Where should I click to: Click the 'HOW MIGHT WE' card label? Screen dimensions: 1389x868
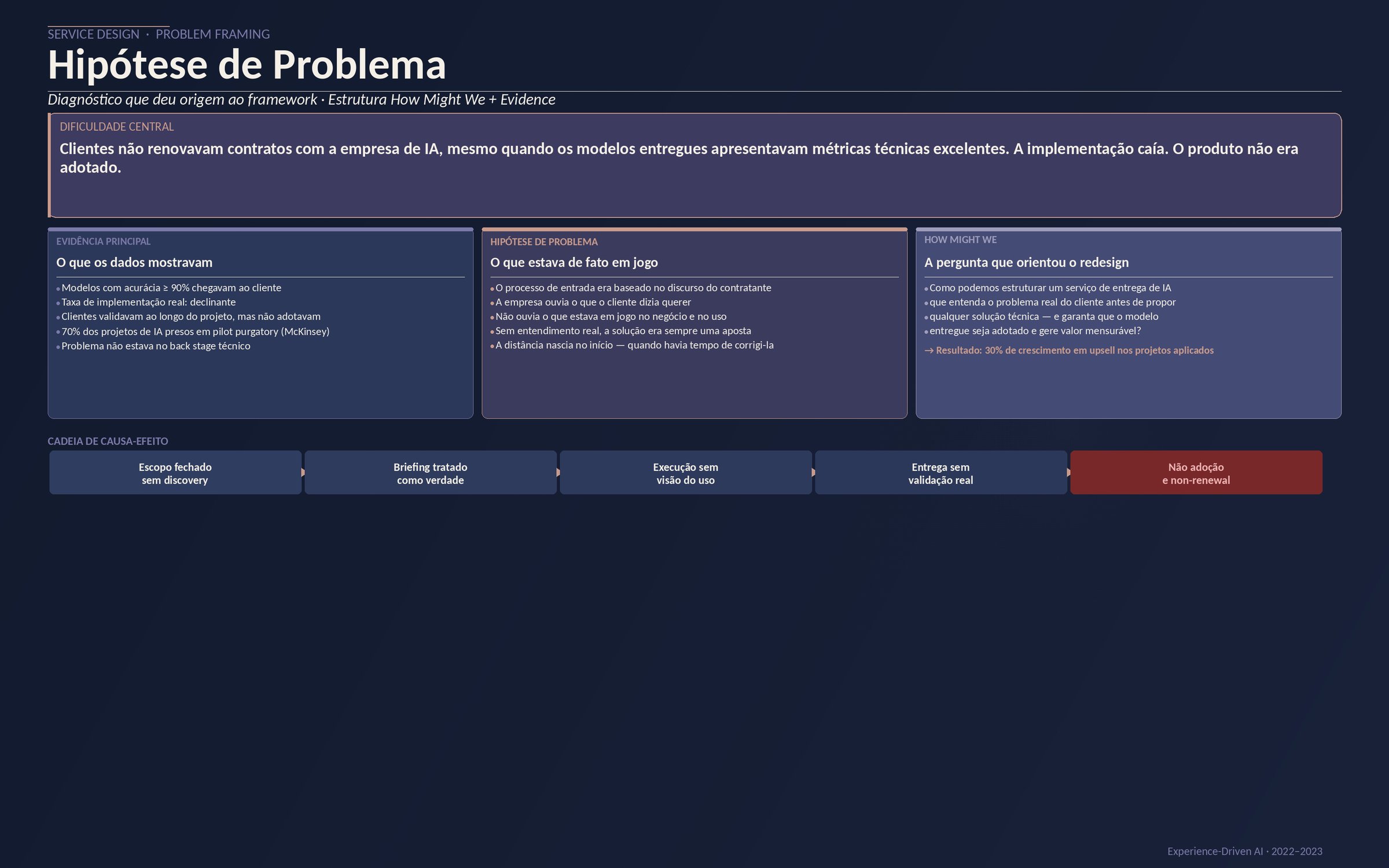pos(961,240)
